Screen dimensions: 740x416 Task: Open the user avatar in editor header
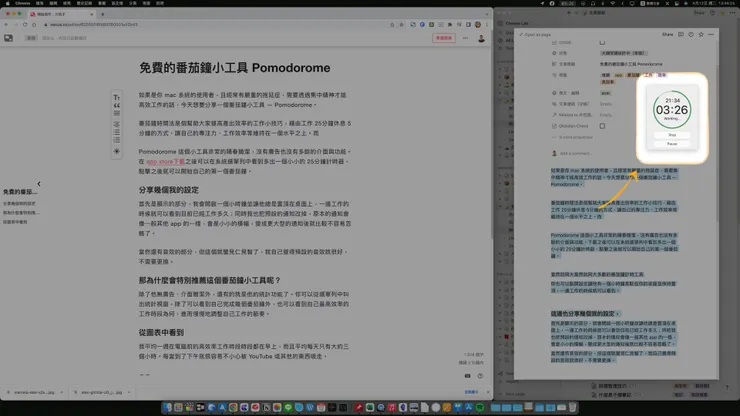point(481,38)
